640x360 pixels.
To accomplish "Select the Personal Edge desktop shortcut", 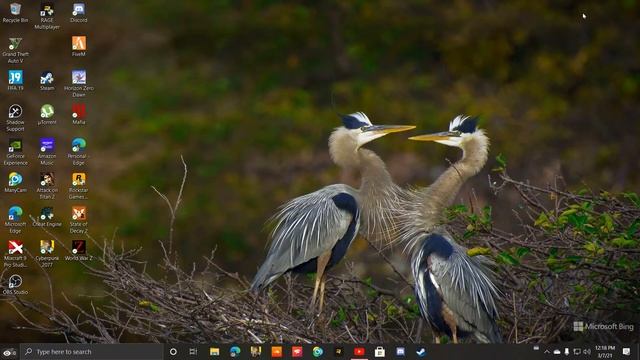I will click(79, 152).
